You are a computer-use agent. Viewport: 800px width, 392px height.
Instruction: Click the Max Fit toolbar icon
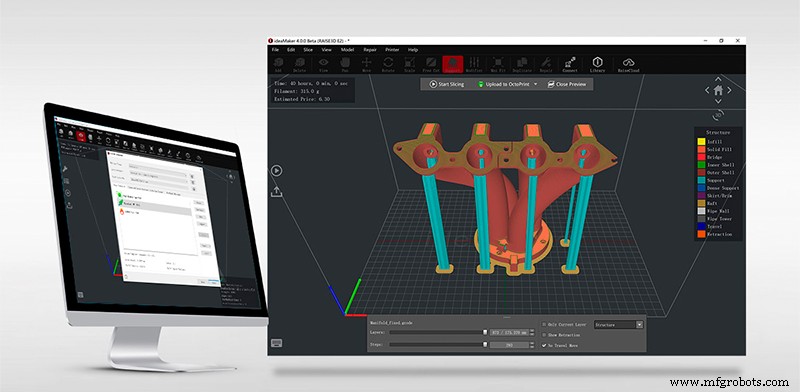point(498,64)
